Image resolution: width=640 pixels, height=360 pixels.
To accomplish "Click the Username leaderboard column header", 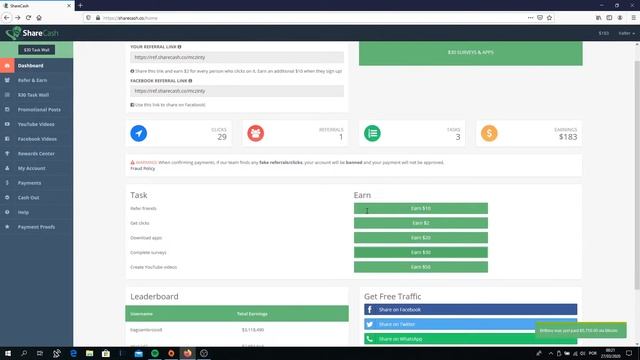I will [141, 314].
